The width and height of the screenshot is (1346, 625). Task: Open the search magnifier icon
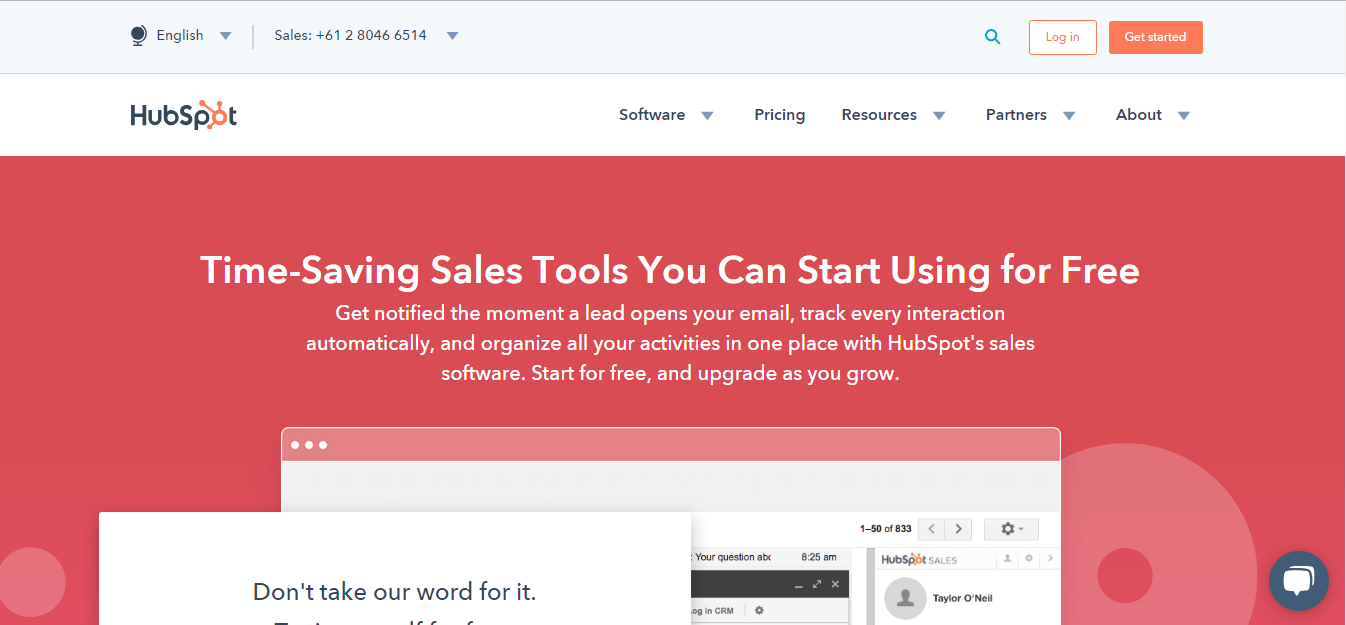point(992,37)
